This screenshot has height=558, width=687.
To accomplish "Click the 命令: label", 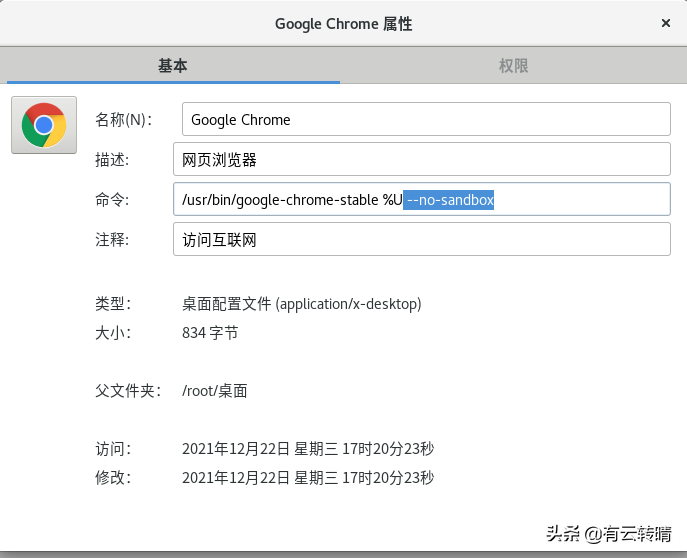I will coord(112,200).
